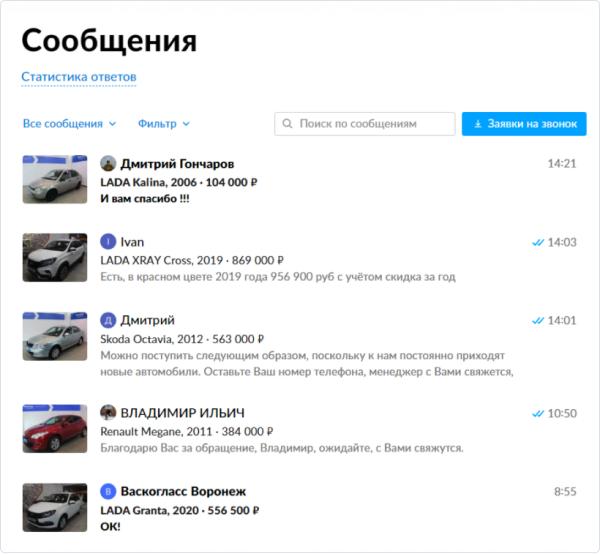Open the LADA XRAY Cross car thumbnail
The image size is (600, 554).
(55, 257)
